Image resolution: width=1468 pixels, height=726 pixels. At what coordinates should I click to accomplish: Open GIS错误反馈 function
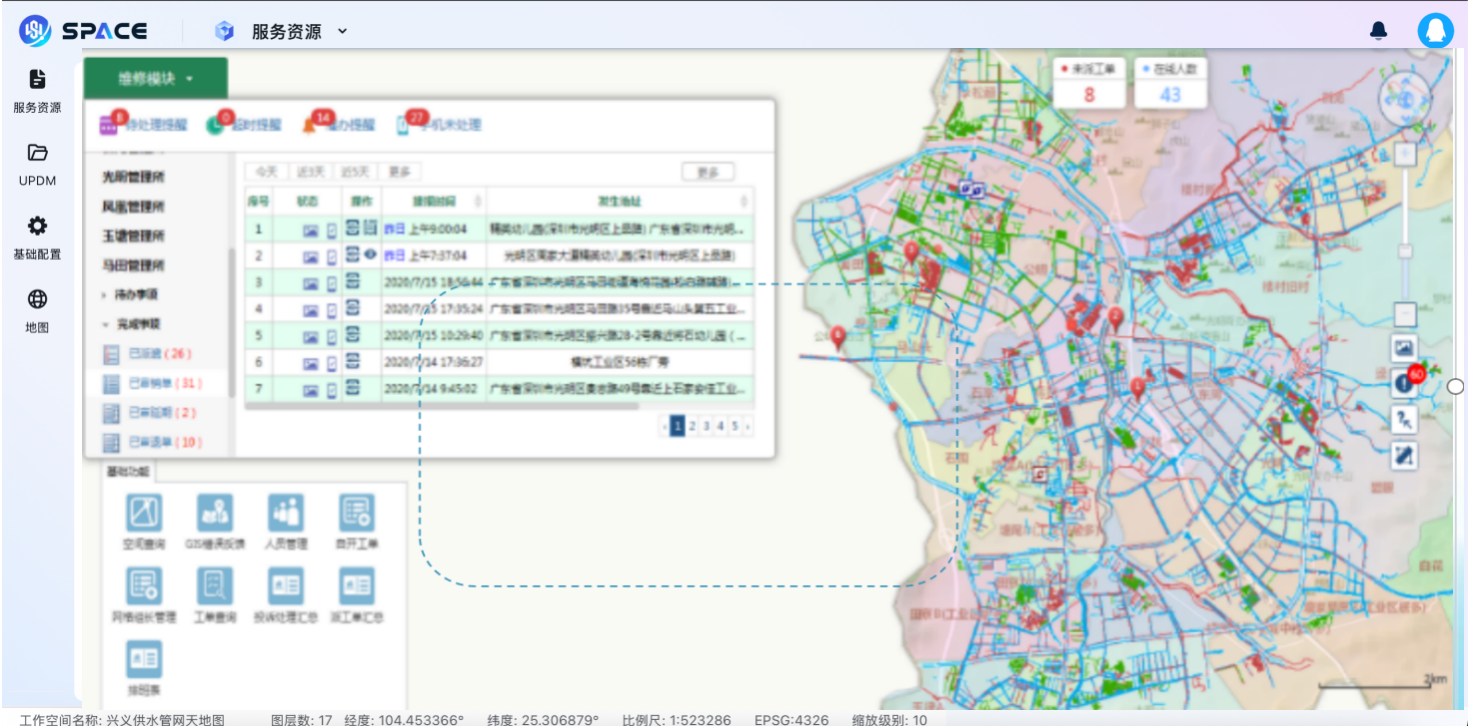click(x=214, y=514)
